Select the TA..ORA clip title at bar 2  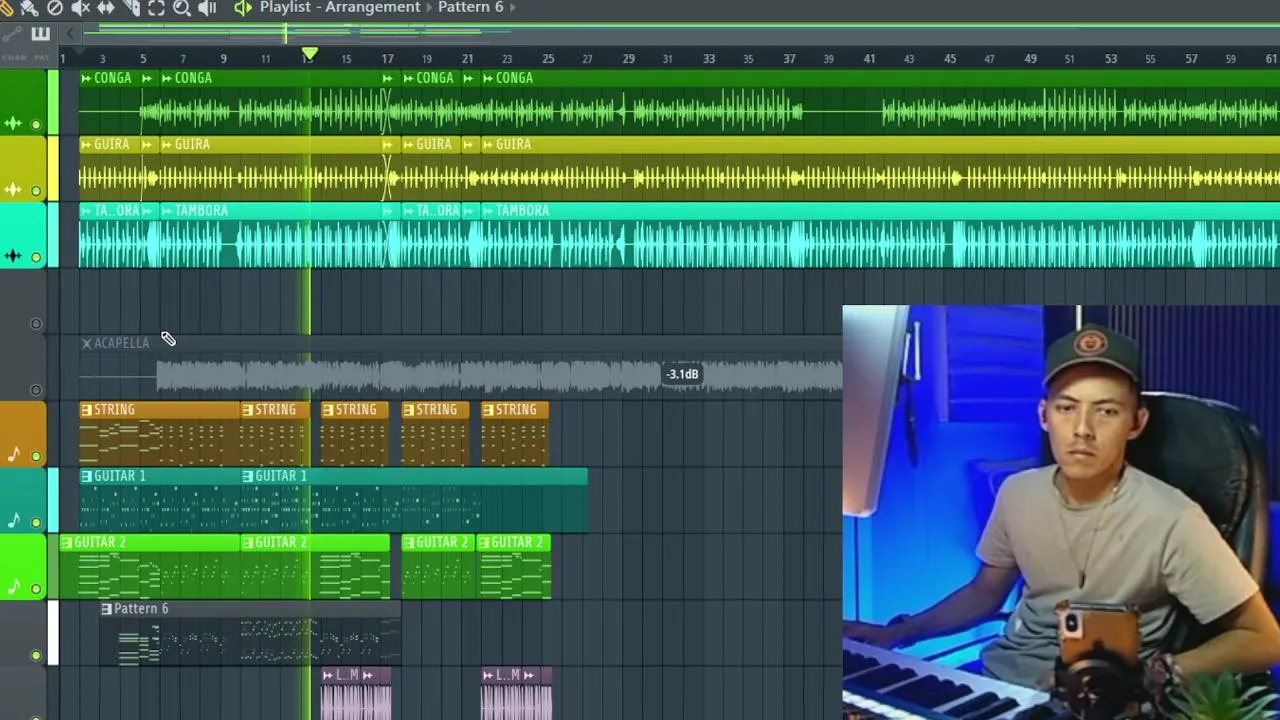(116, 211)
